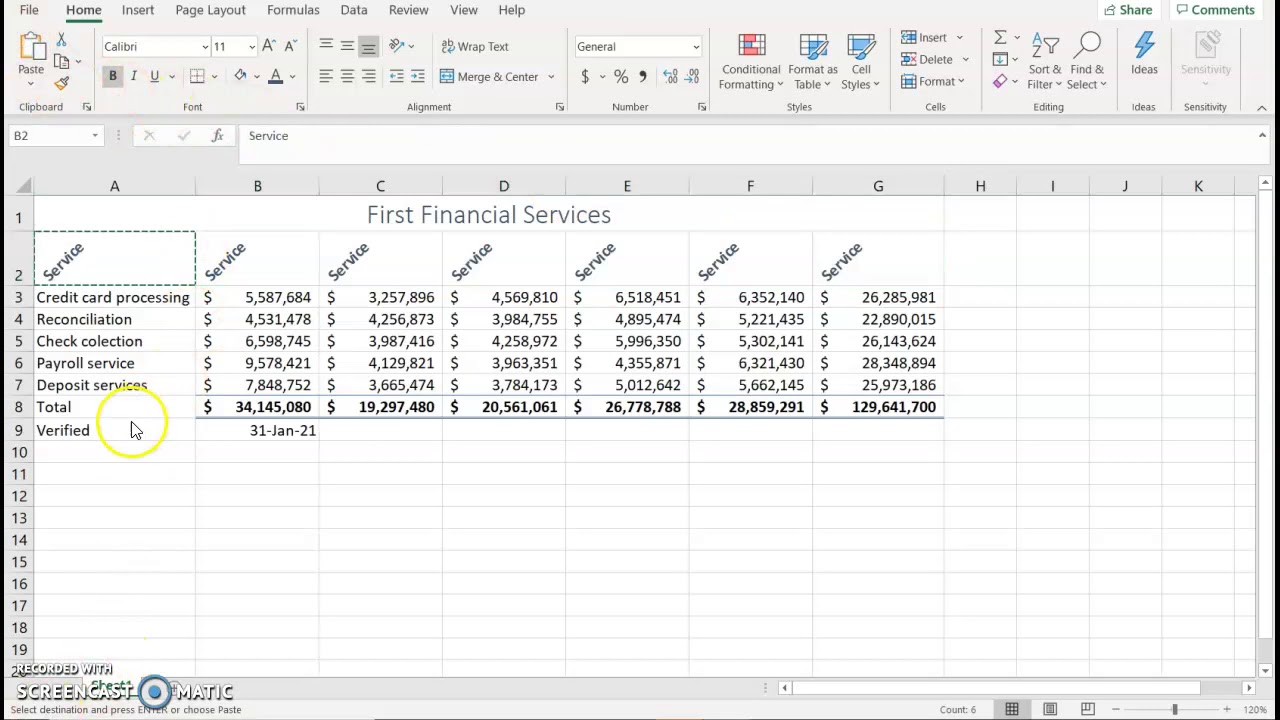Switch to the Review ribbon tab

point(408,10)
